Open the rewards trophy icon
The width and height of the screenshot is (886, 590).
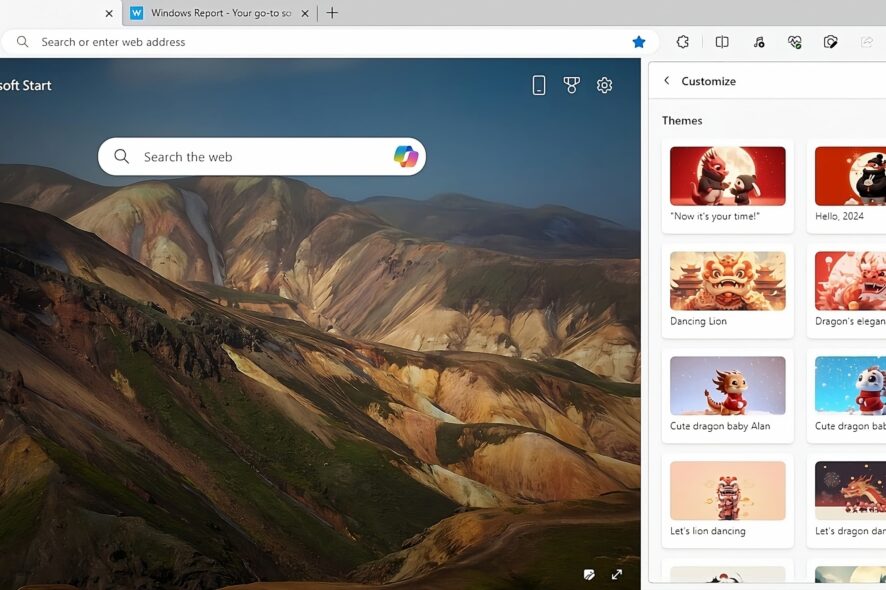point(571,85)
